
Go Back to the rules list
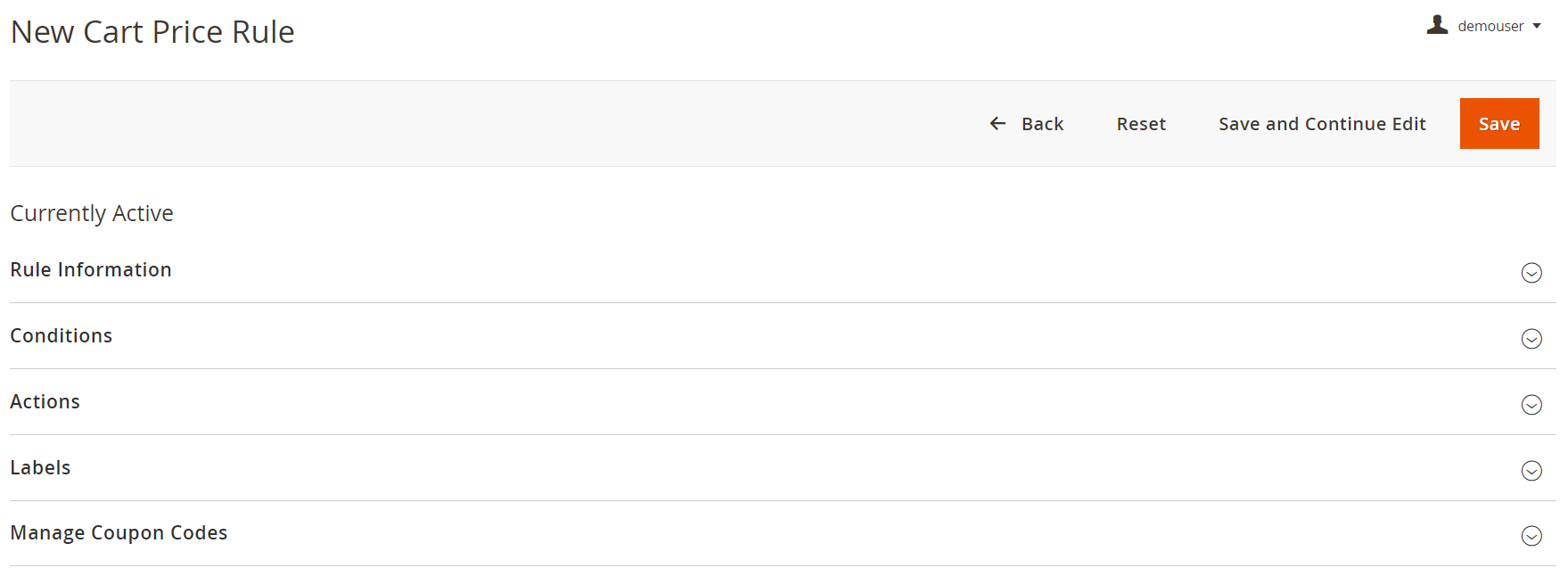1027,124
